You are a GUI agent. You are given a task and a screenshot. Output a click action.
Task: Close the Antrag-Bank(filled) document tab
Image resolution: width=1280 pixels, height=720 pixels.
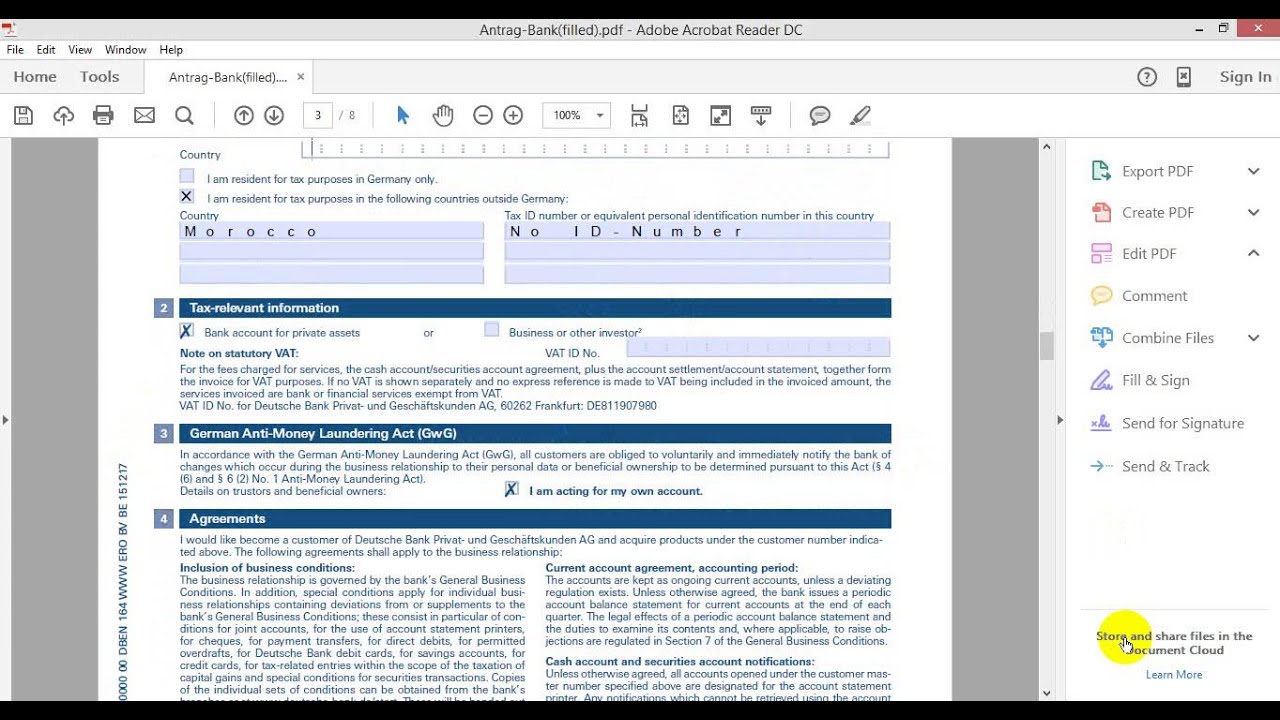click(300, 77)
